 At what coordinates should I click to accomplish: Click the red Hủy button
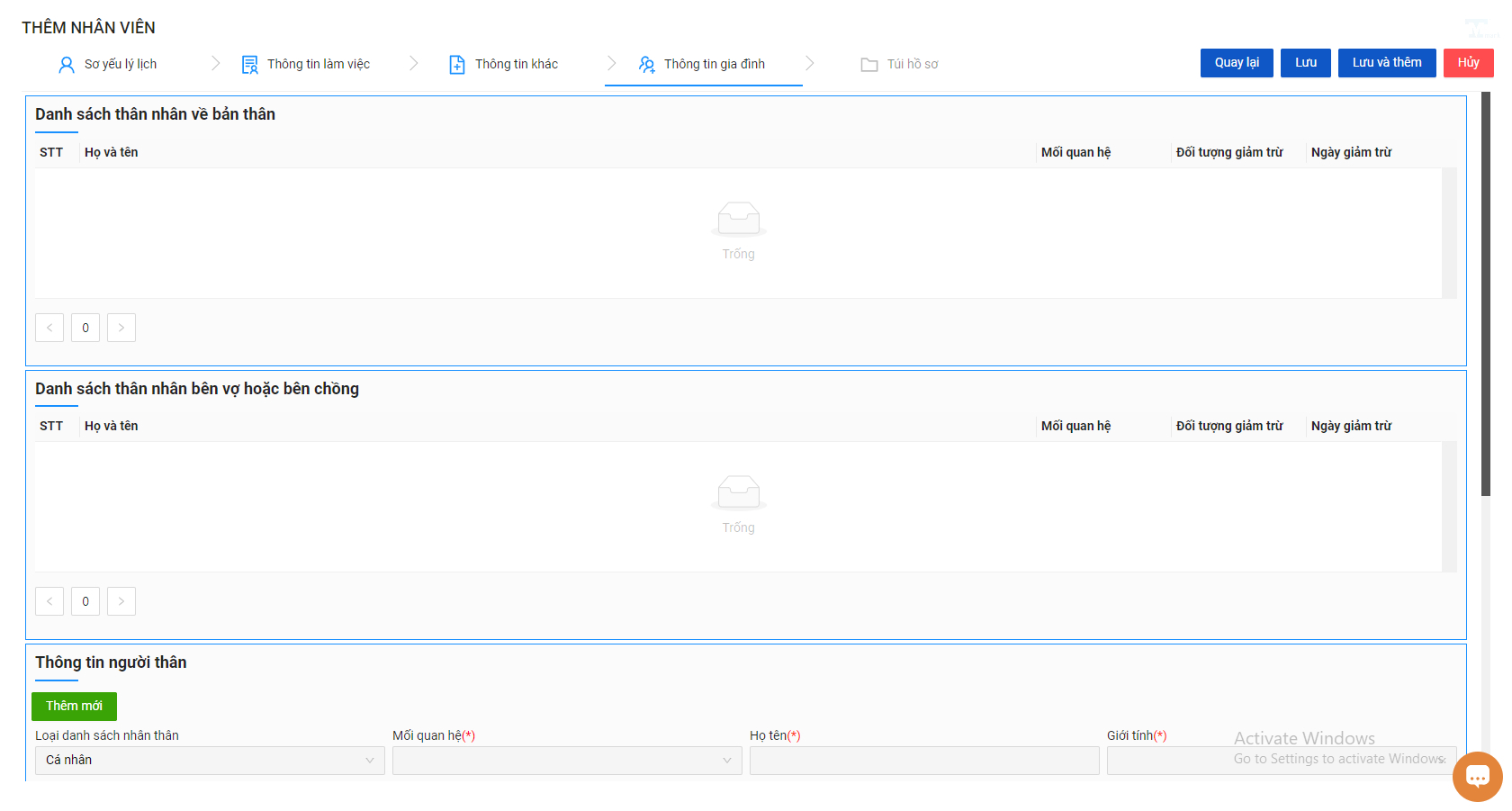(x=1469, y=63)
